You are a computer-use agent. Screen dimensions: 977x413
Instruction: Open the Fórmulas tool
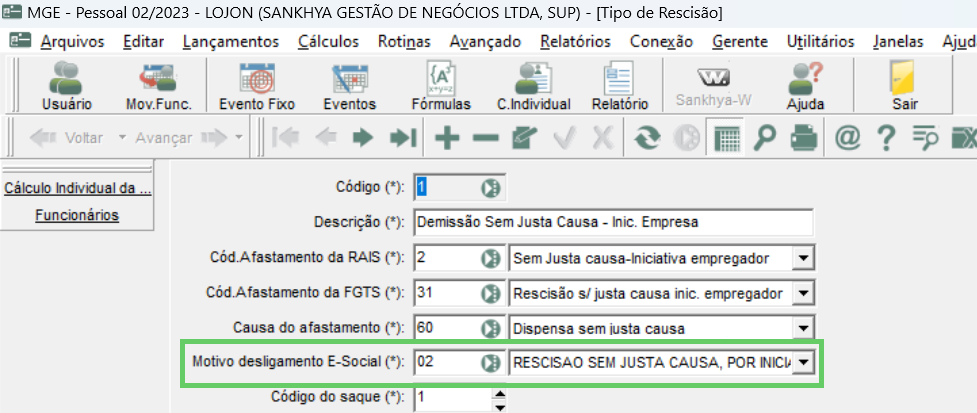441,85
